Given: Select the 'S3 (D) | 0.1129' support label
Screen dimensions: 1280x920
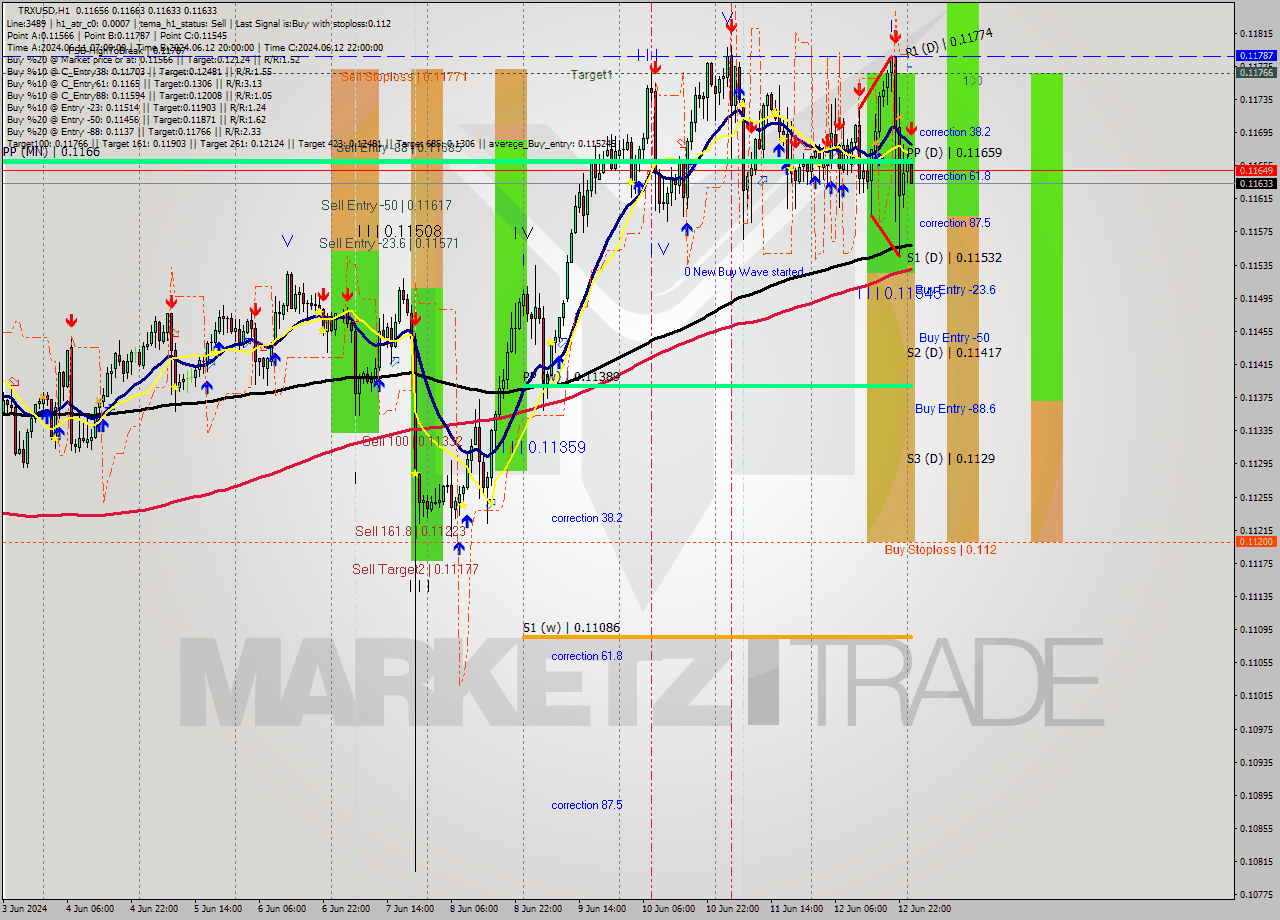Looking at the screenshot, I should click(950, 459).
